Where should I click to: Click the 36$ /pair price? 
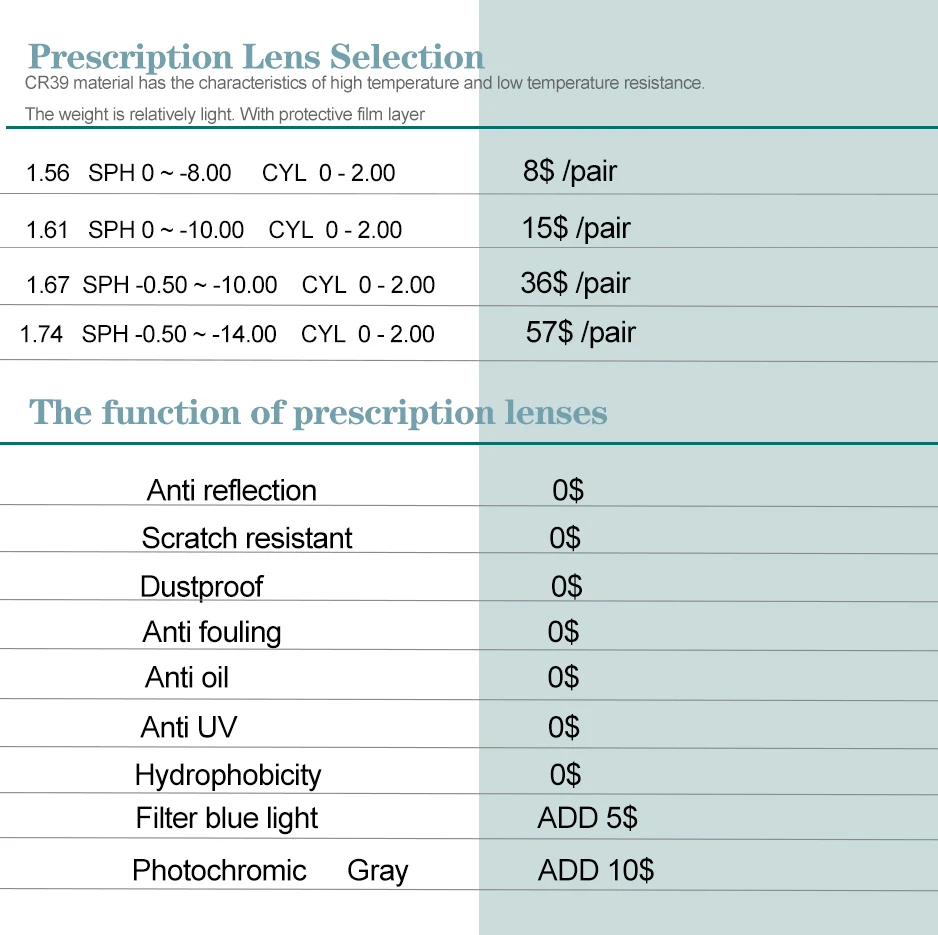575,283
